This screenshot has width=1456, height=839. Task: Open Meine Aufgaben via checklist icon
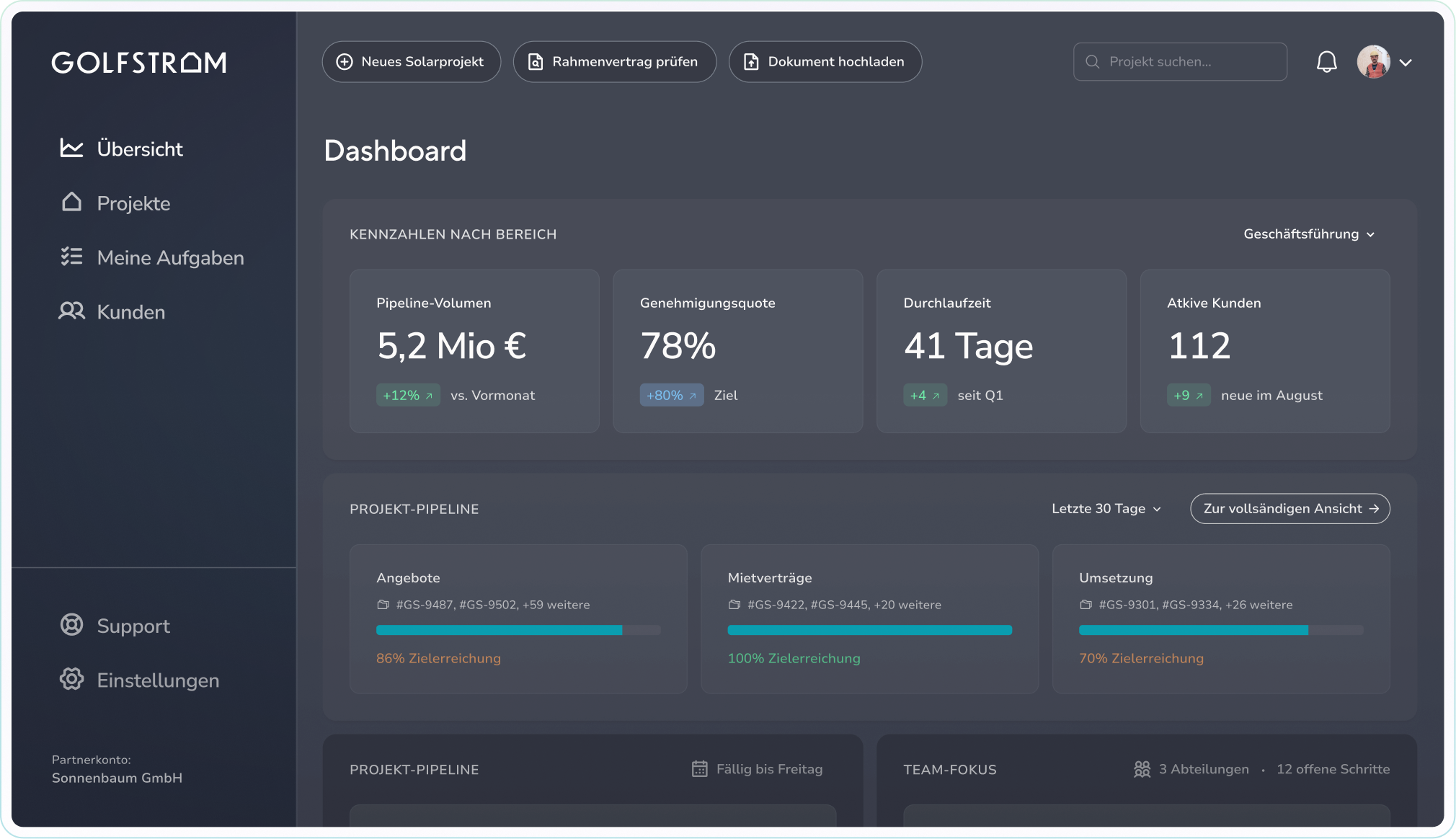click(x=71, y=257)
